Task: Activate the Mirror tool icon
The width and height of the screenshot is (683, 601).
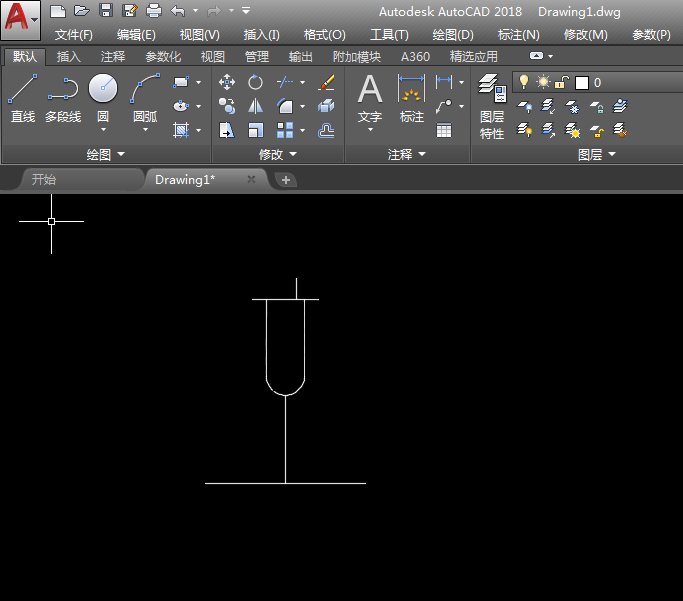Action: pyautogui.click(x=256, y=106)
